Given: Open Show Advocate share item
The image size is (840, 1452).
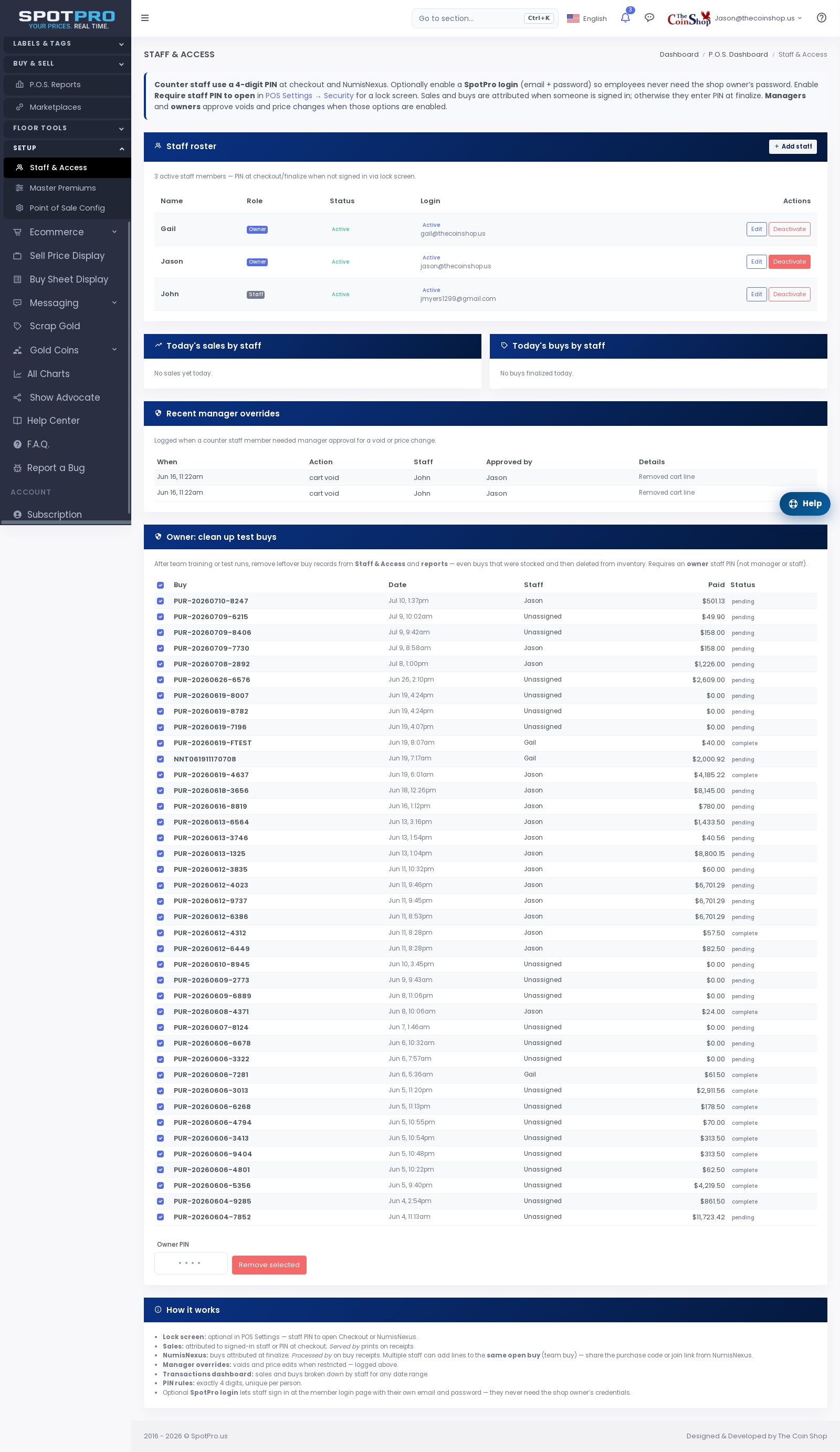Looking at the screenshot, I should pyautogui.click(x=65, y=398).
